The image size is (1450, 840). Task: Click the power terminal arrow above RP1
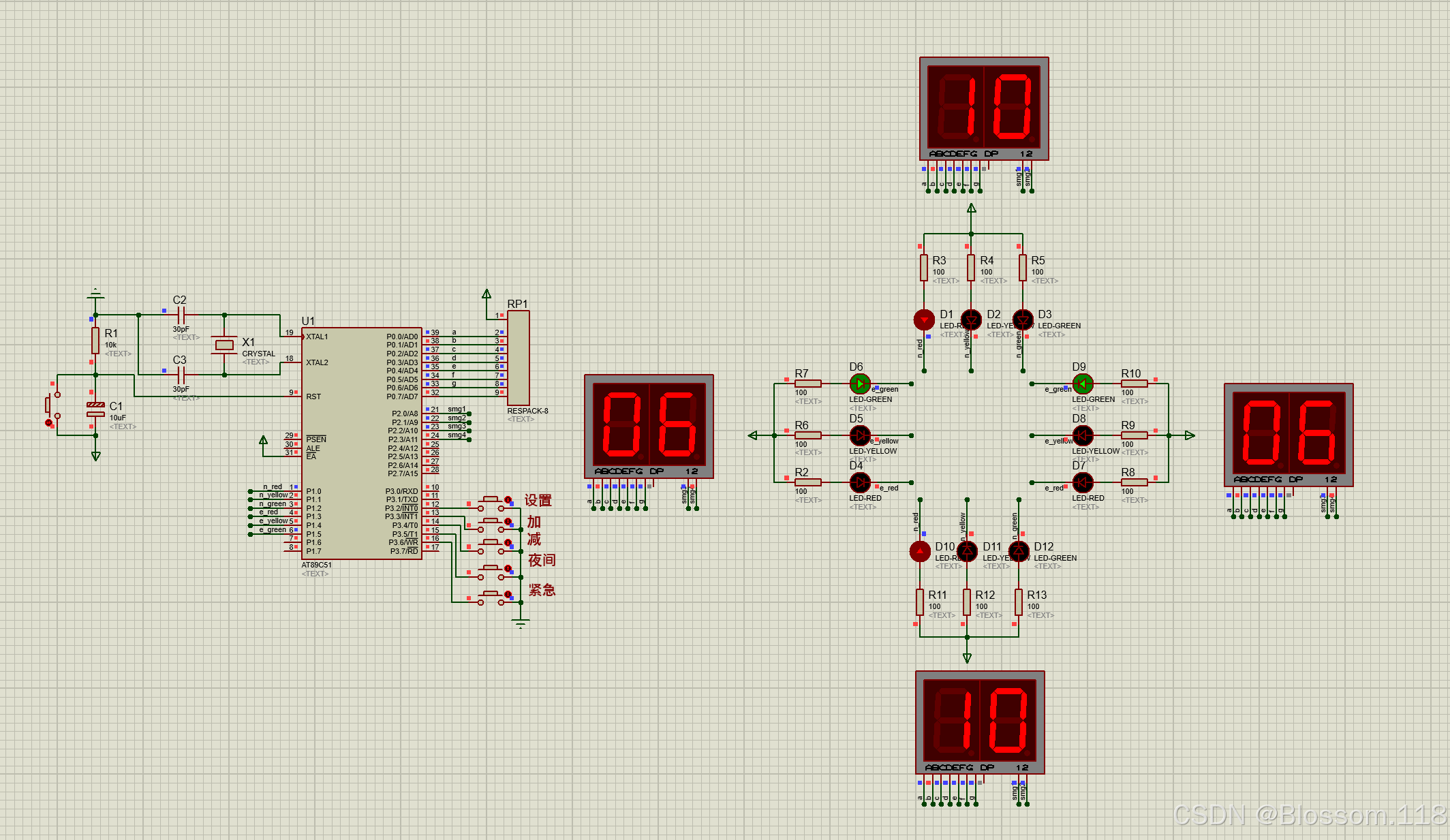(487, 294)
